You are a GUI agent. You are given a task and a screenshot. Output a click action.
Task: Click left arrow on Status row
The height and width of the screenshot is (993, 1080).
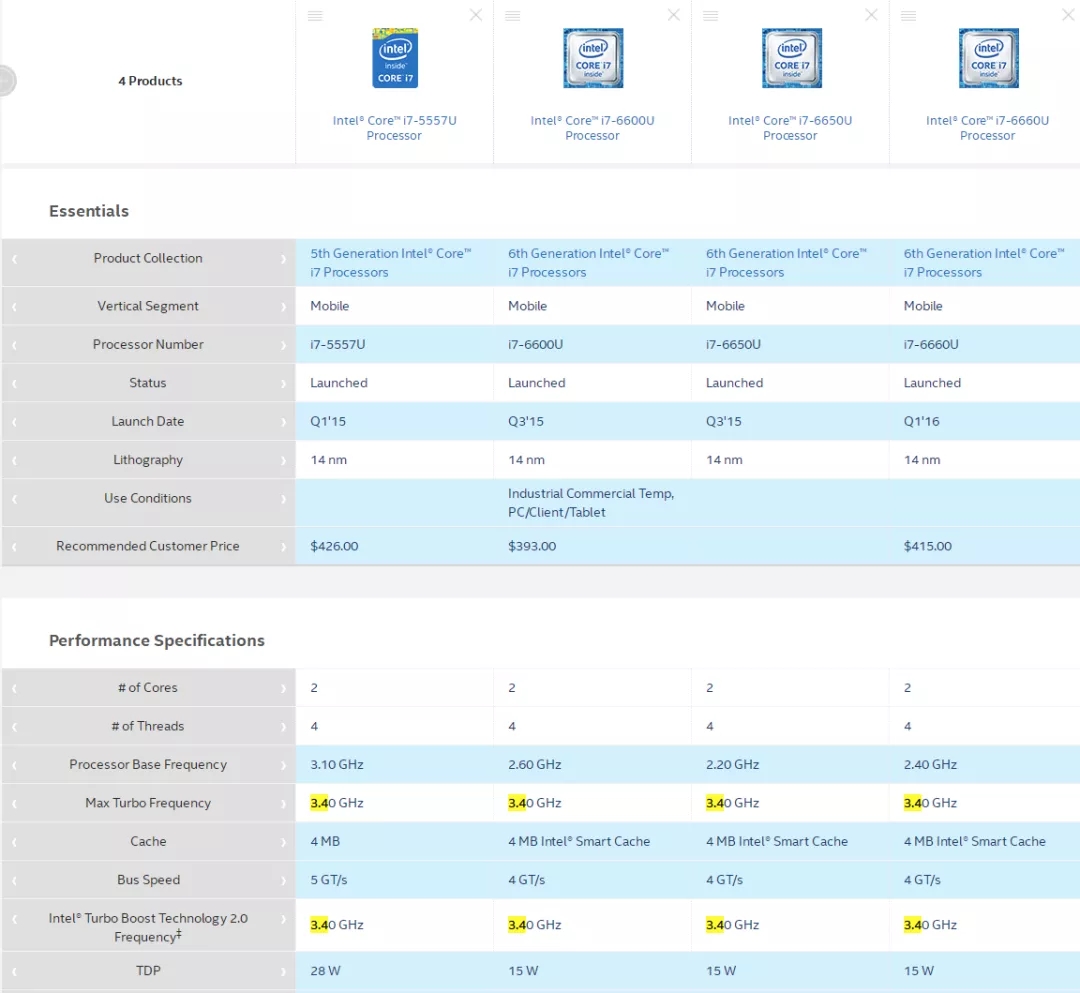14,384
